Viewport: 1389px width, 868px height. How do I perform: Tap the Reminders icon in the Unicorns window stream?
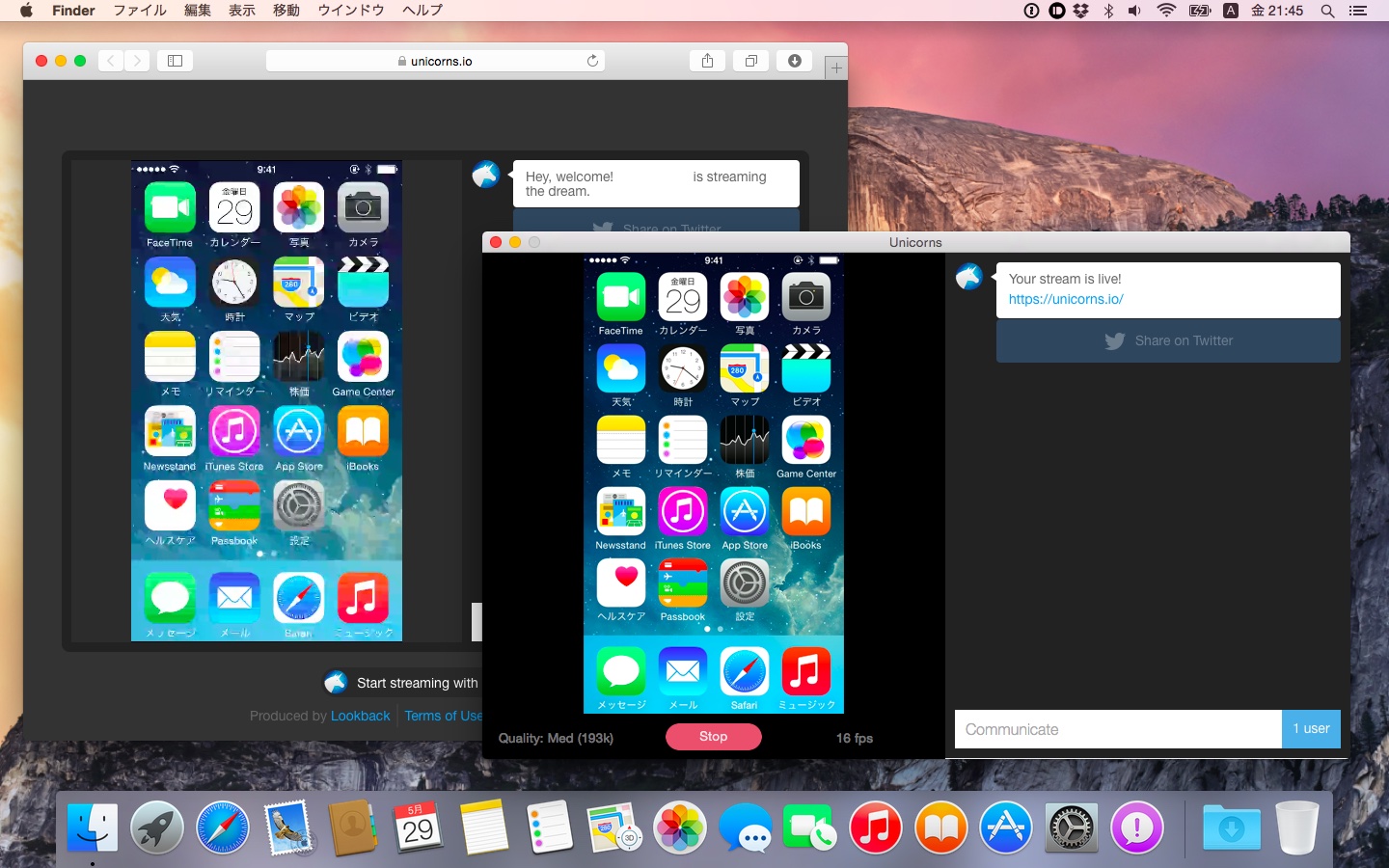683,441
